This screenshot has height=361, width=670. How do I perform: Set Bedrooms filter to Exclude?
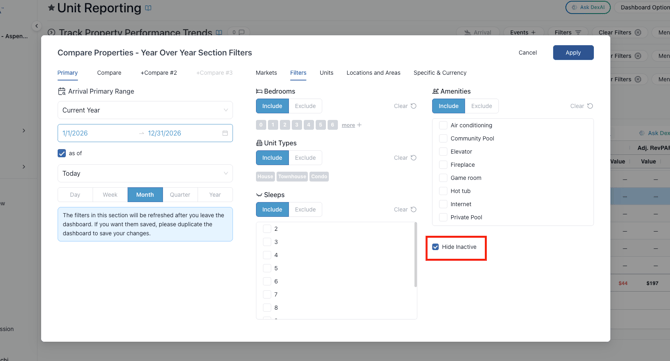305,106
